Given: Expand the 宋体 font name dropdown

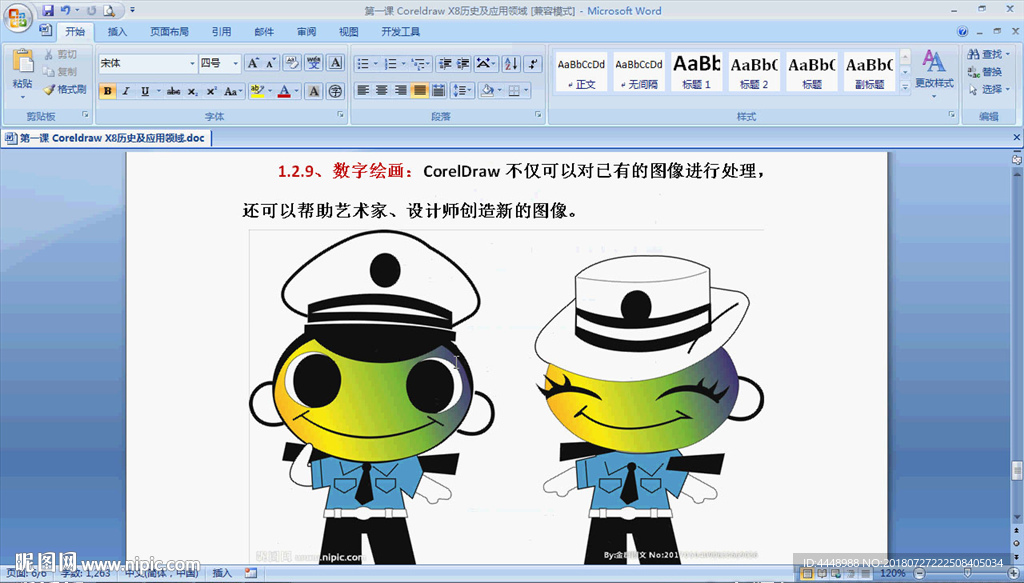Looking at the screenshot, I should click(x=192, y=63).
